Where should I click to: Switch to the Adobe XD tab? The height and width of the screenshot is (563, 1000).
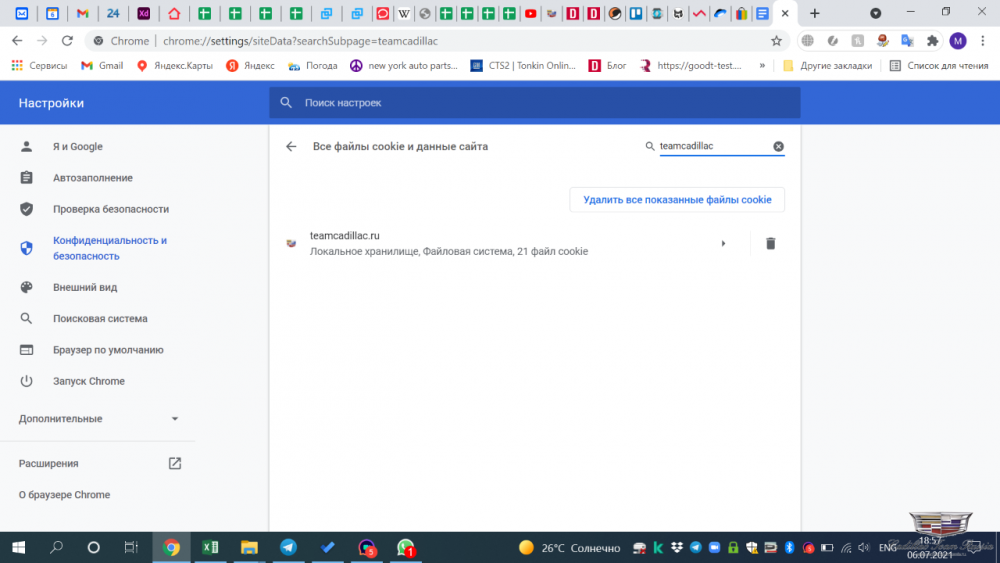tap(143, 13)
